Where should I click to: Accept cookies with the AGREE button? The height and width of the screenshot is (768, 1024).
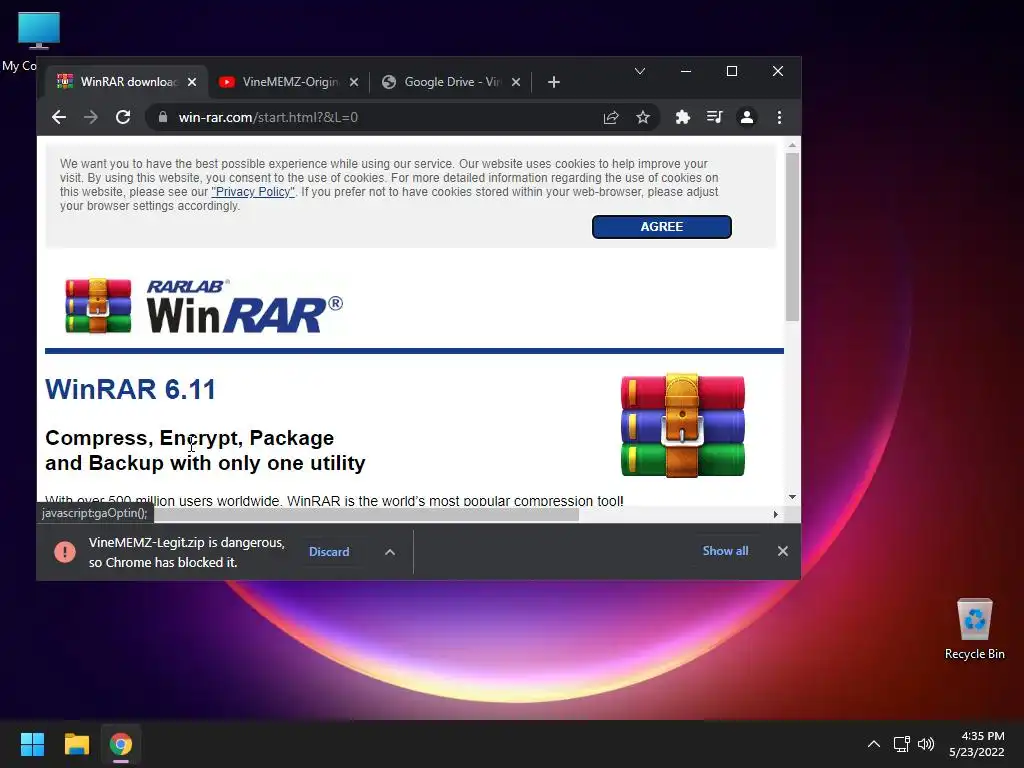(662, 227)
